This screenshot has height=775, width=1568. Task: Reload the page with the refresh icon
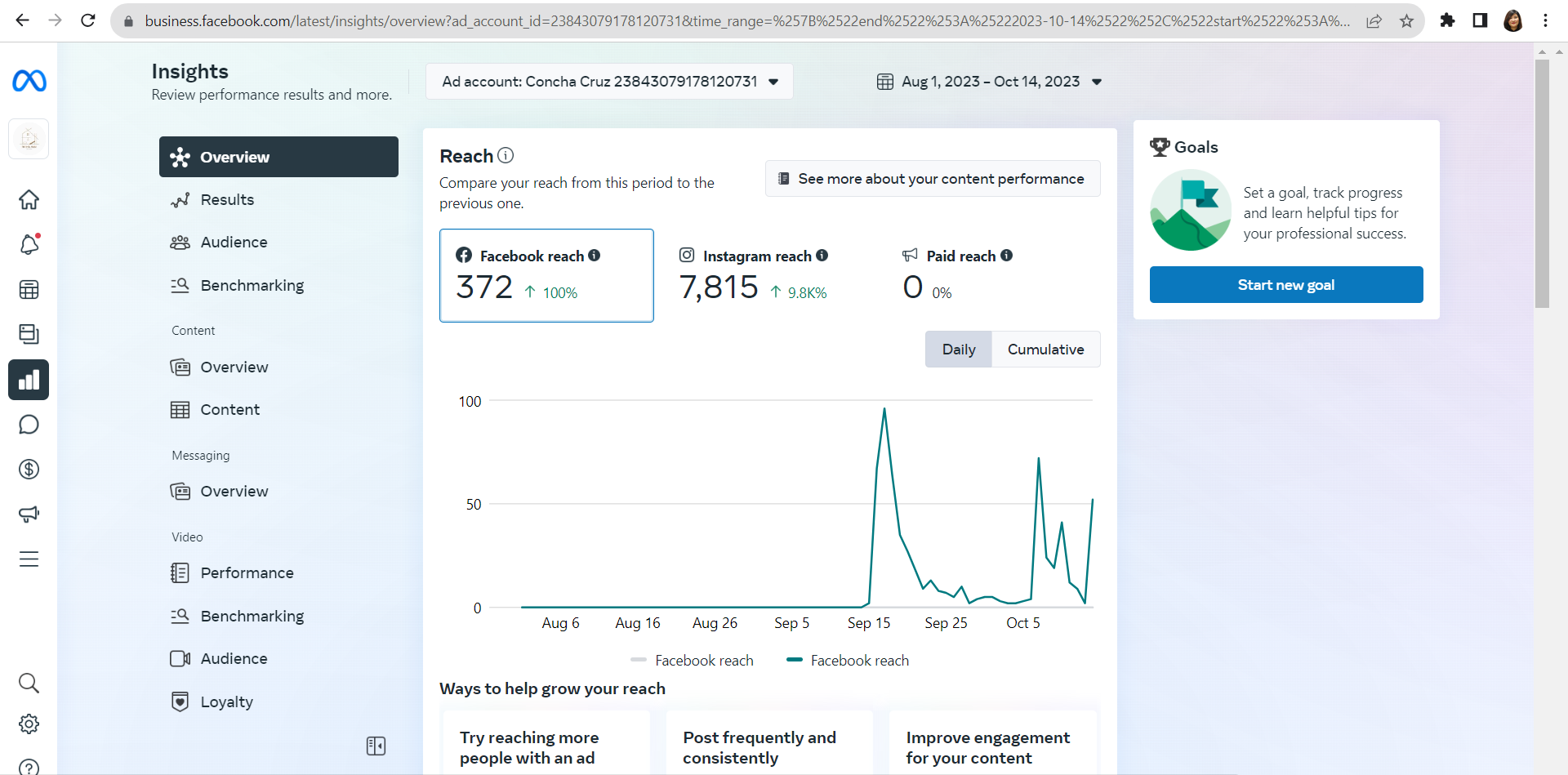pos(88,20)
